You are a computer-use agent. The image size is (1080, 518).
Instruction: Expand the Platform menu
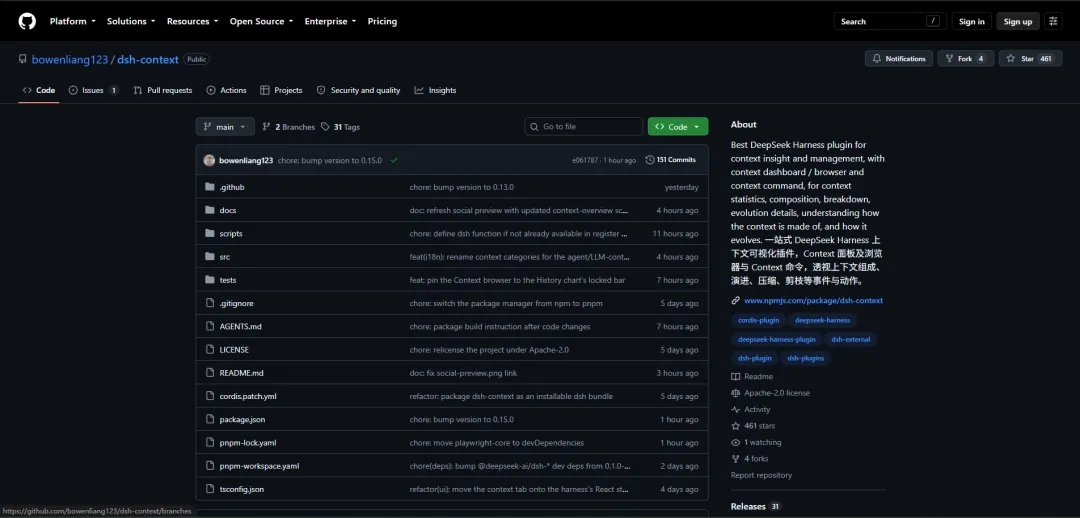pyautogui.click(x=72, y=21)
